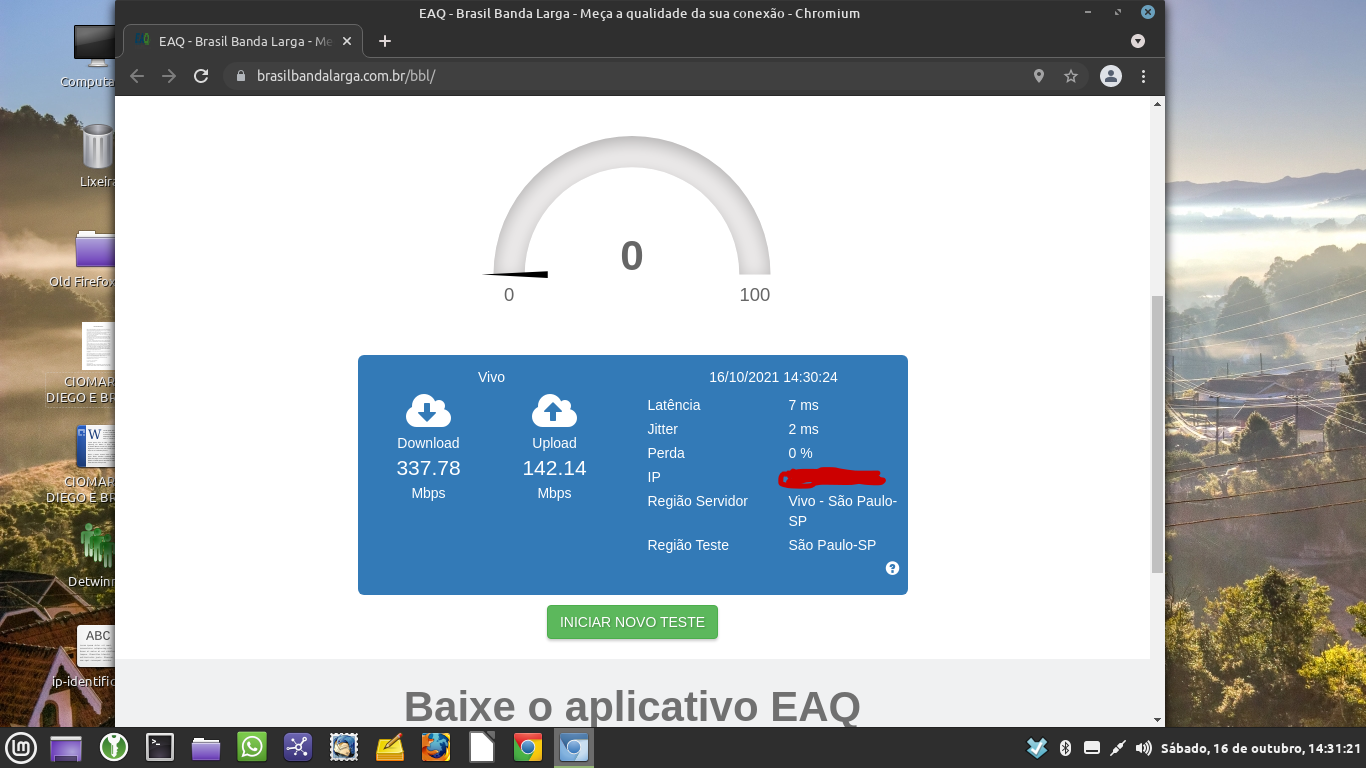
Task: Click the Latência value 7 ms
Action: (803, 405)
